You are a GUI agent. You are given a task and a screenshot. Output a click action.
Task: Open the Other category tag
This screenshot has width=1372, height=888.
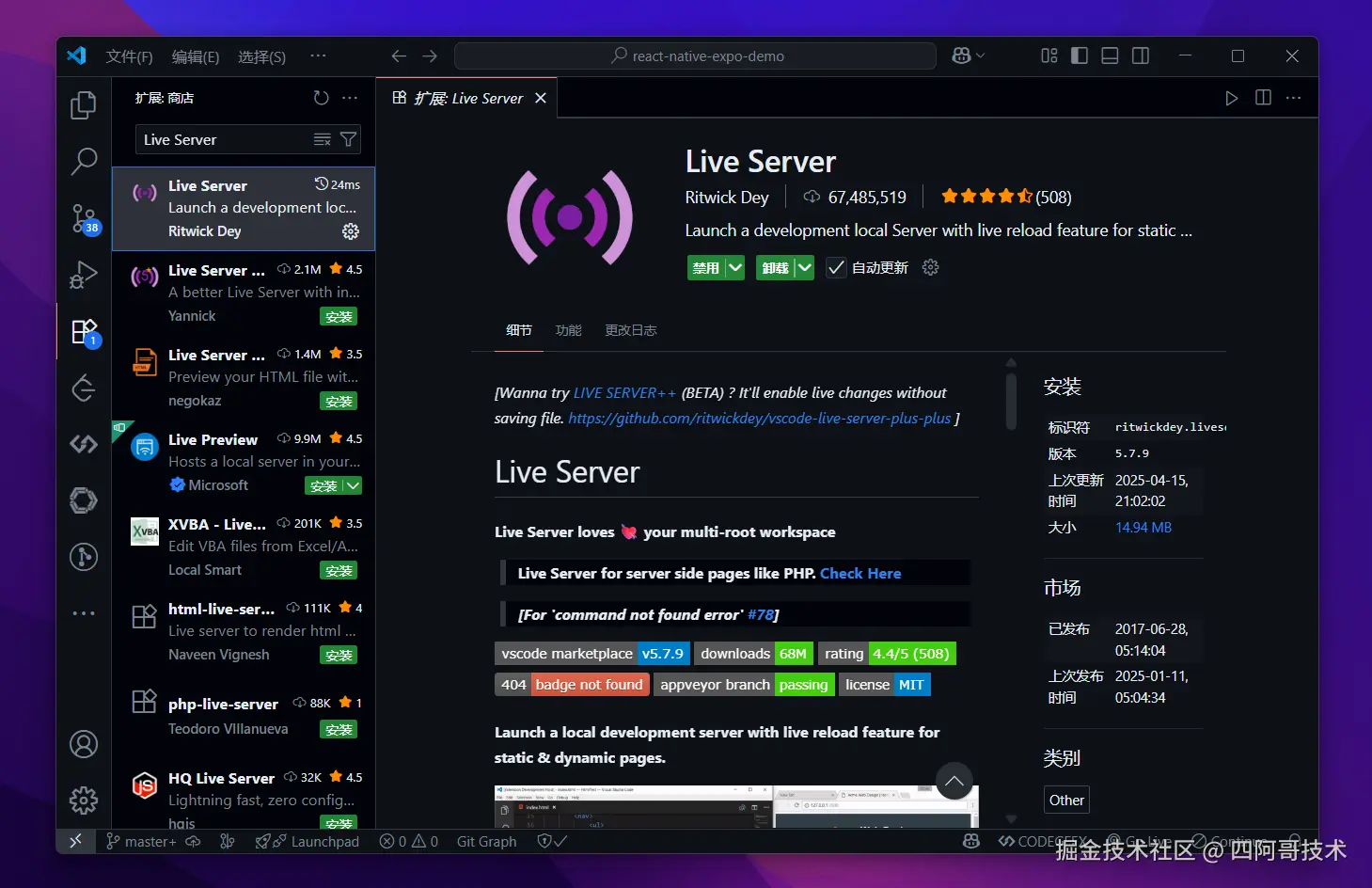1066,800
